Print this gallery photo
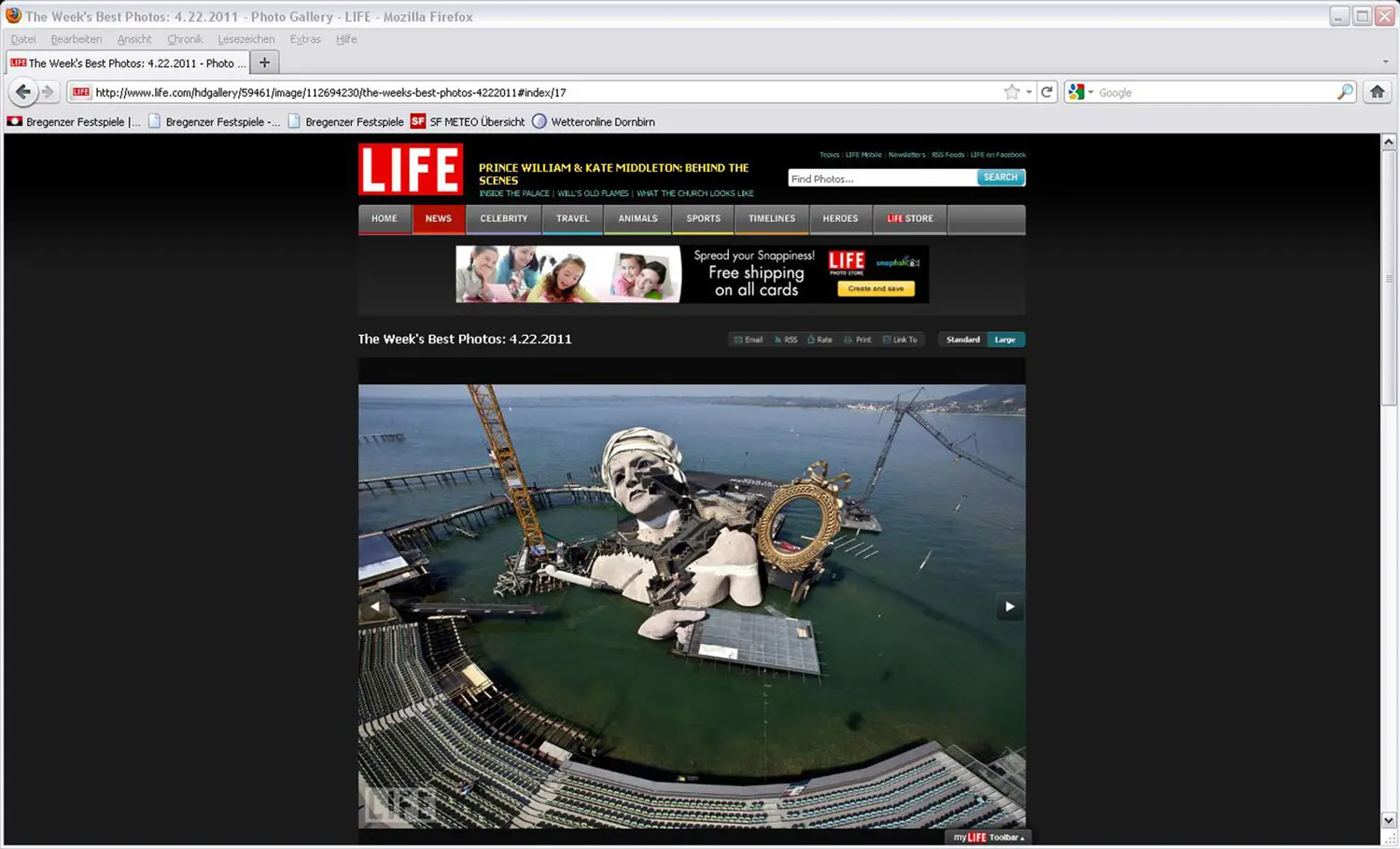 [858, 340]
